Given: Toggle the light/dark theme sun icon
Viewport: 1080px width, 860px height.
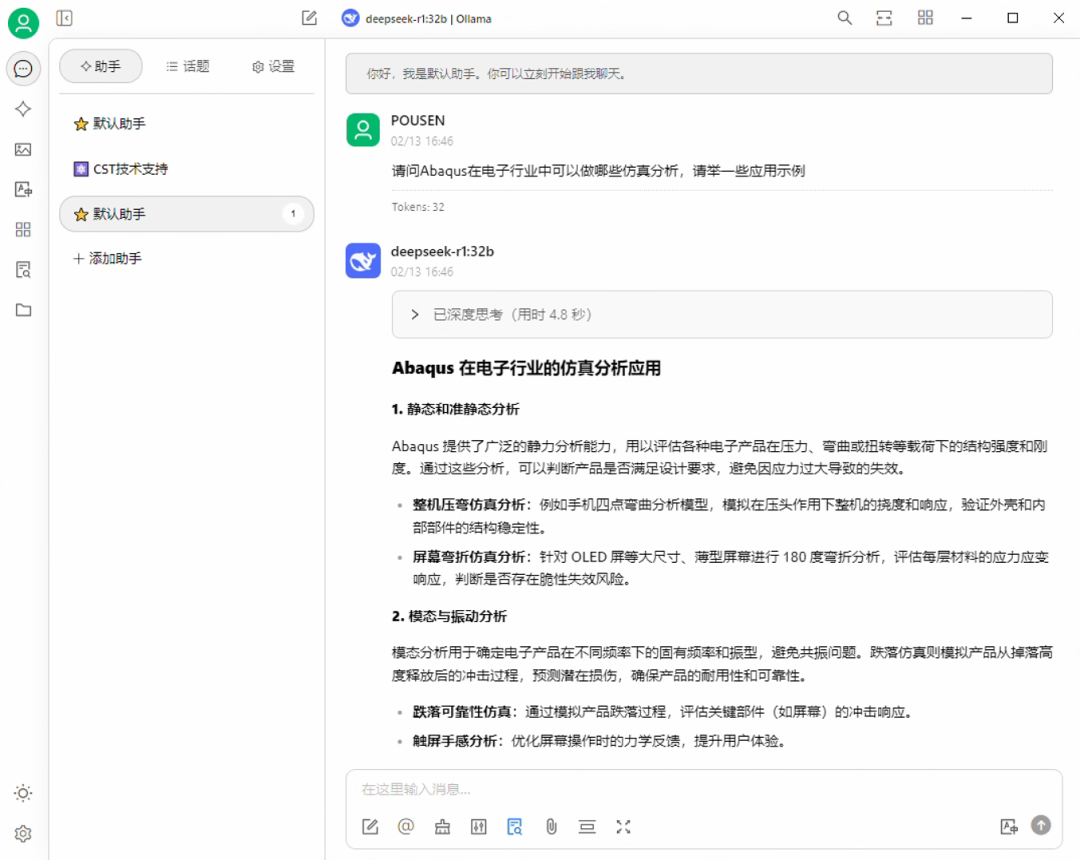Looking at the screenshot, I should (23, 793).
